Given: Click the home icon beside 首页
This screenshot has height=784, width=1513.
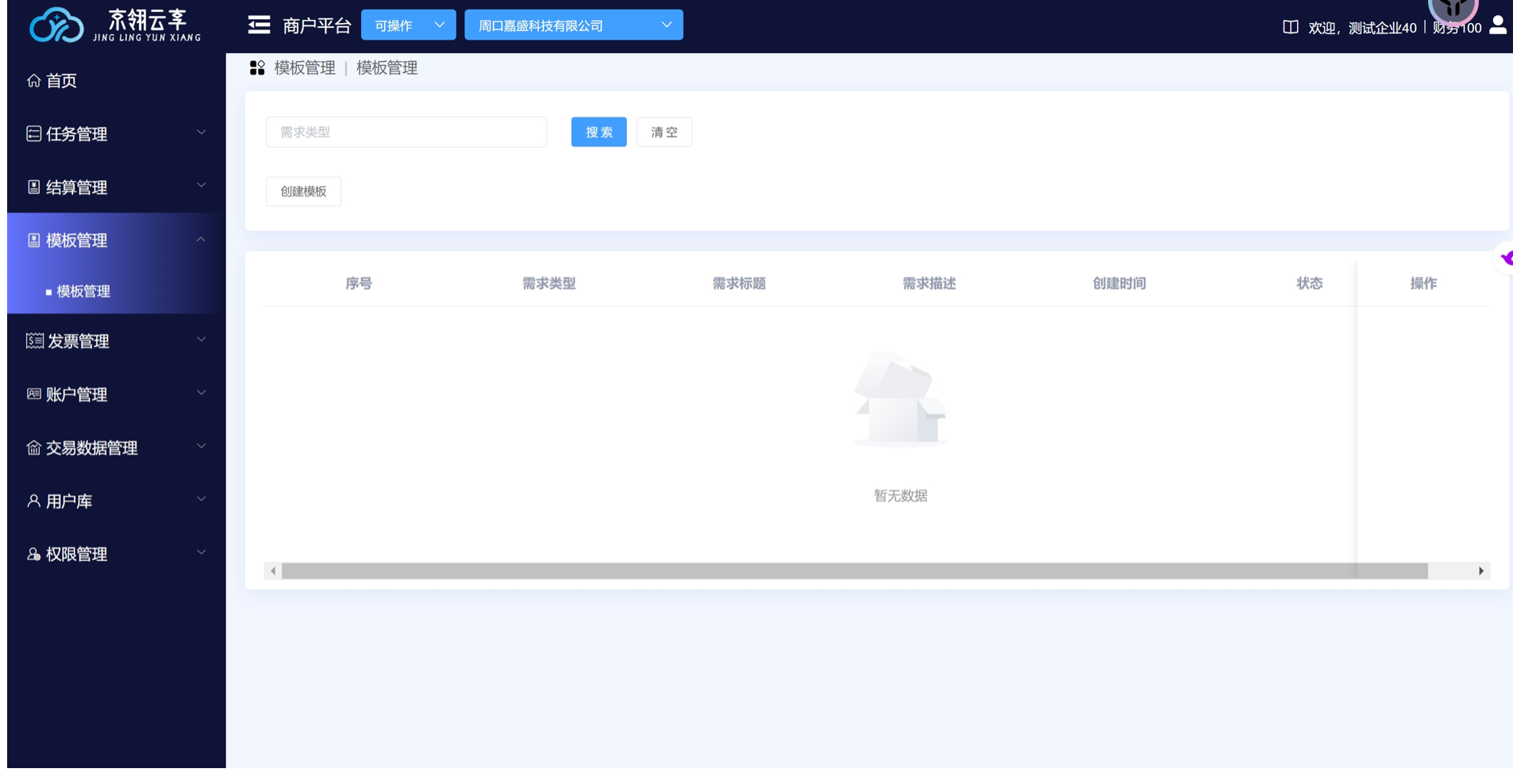Looking at the screenshot, I should (x=33, y=80).
